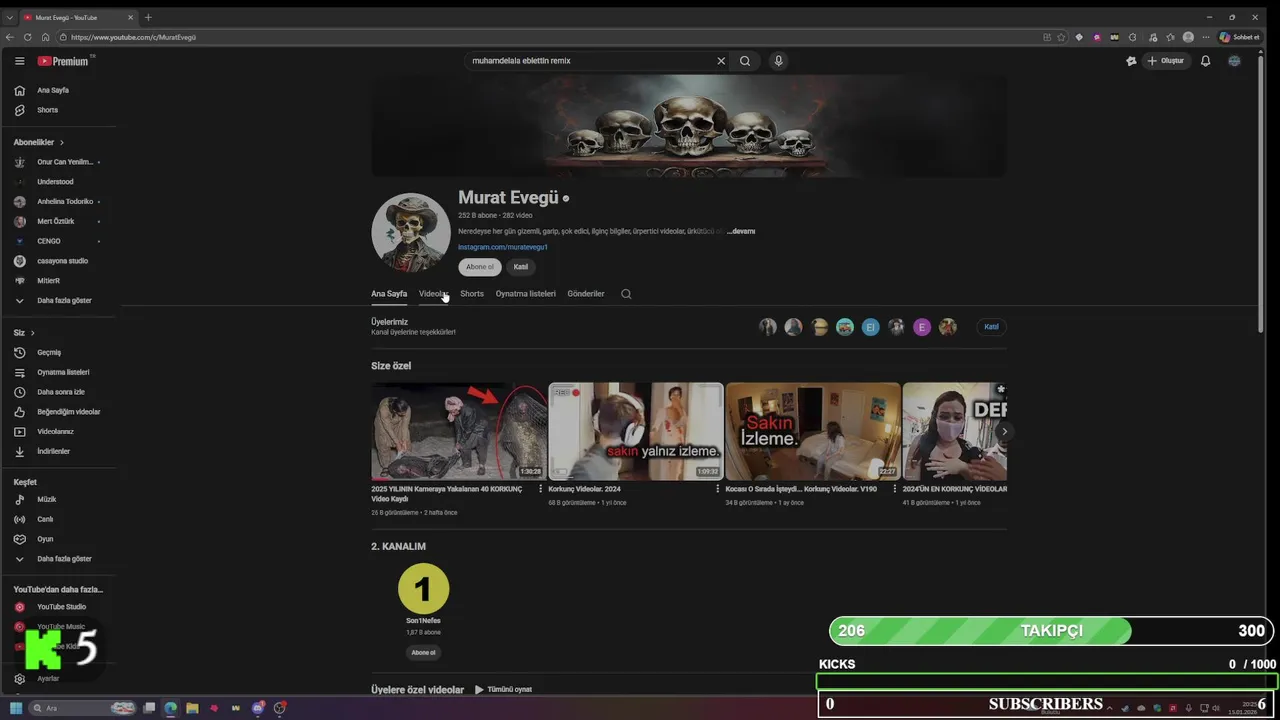Viewport: 1280px width, 720px height.
Task: Expand the Siz section chevron
Action: click(x=32, y=333)
